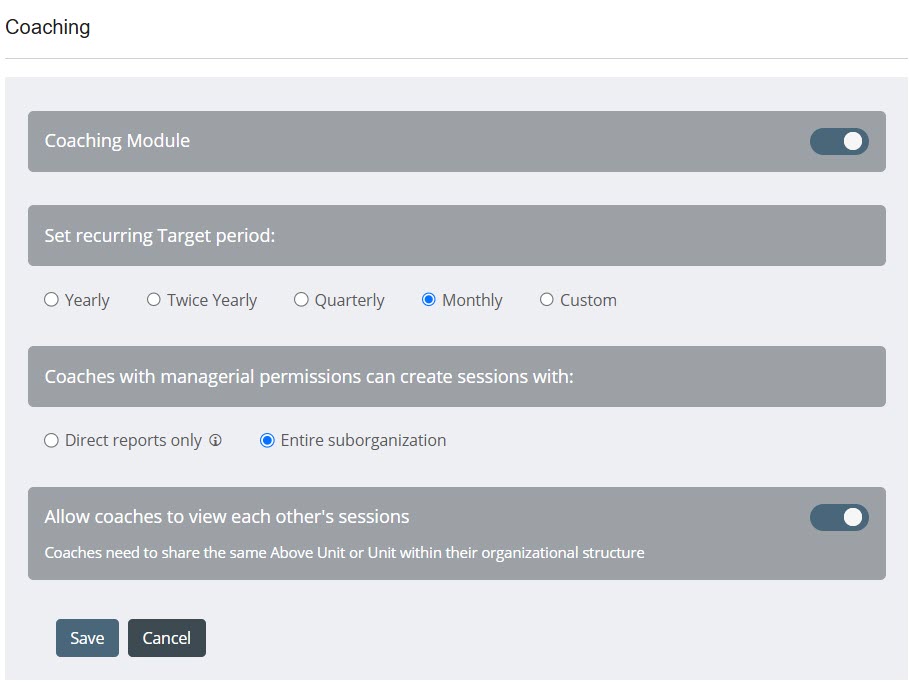Image resolution: width=909 pixels, height=682 pixels.
Task: Click the Coaching page title
Action: (48, 27)
